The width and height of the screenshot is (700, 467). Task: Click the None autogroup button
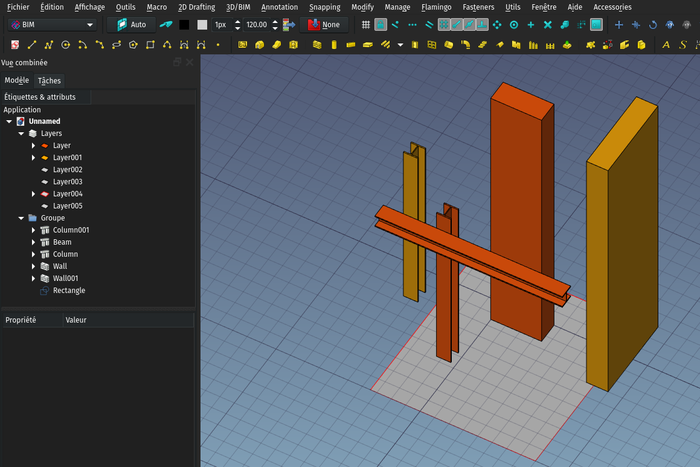coord(323,24)
